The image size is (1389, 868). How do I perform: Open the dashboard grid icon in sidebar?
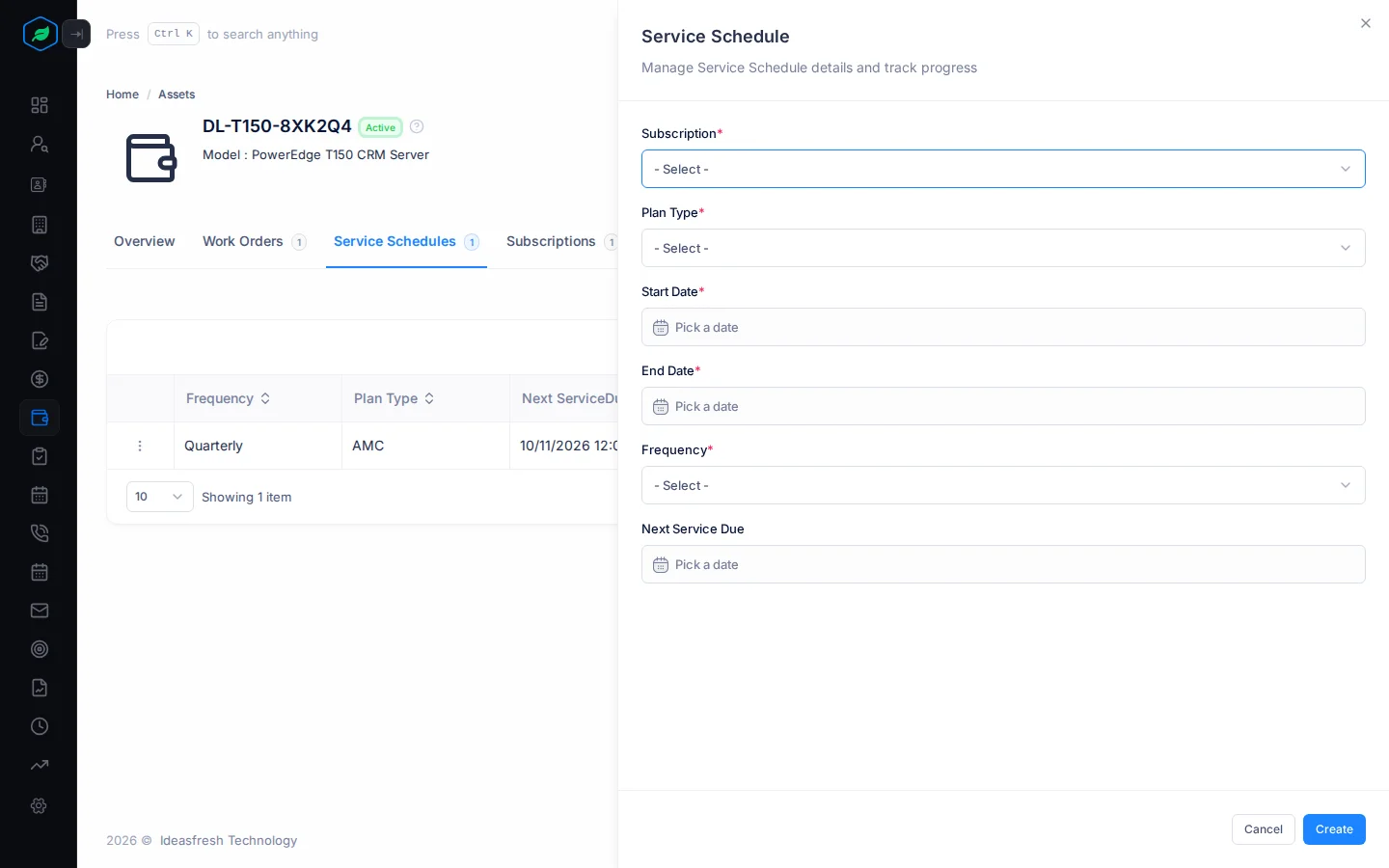coord(40,105)
